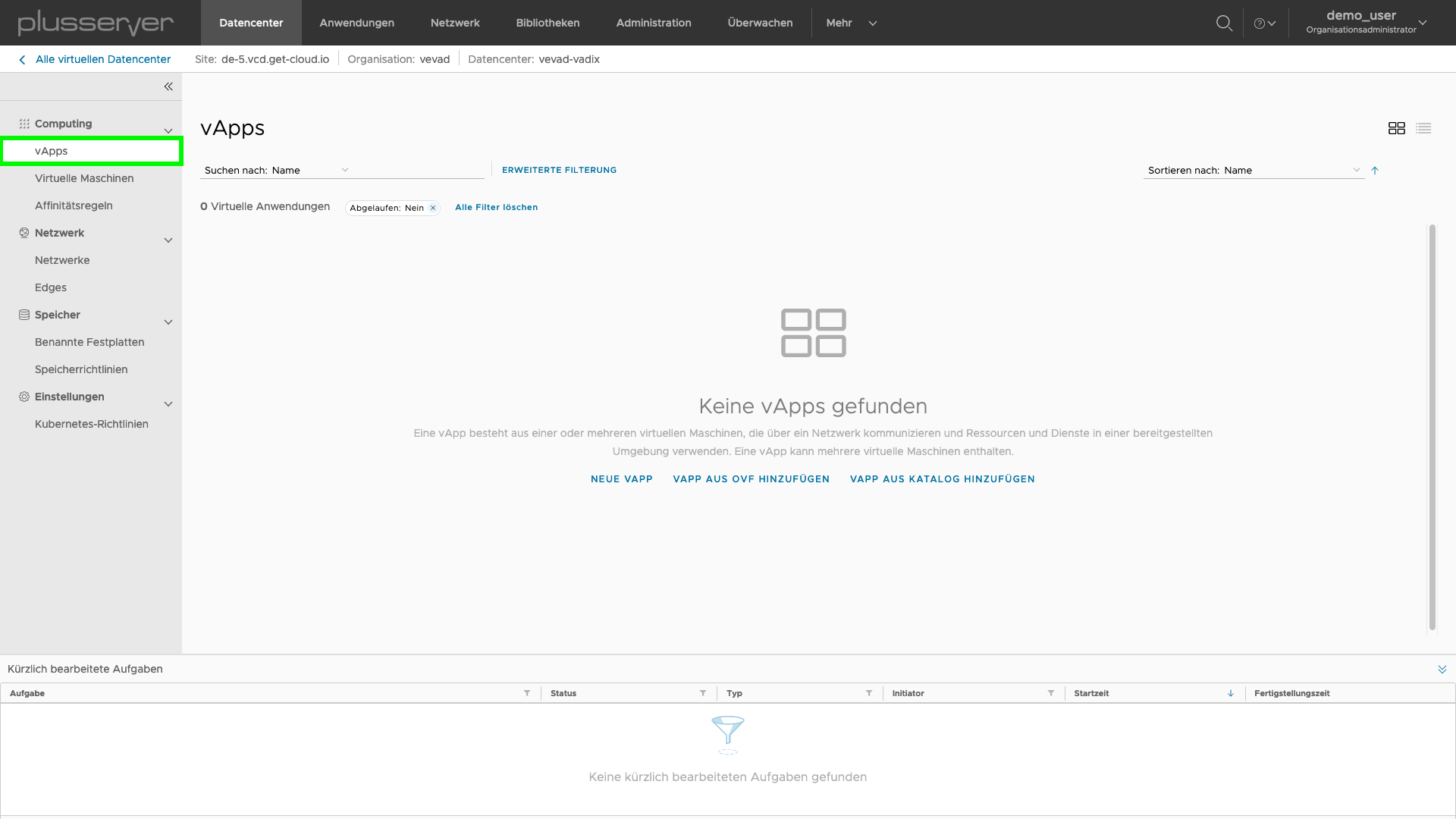Image resolution: width=1456 pixels, height=819 pixels.
Task: Sort by Startzeit arrow
Action: pos(1231,693)
